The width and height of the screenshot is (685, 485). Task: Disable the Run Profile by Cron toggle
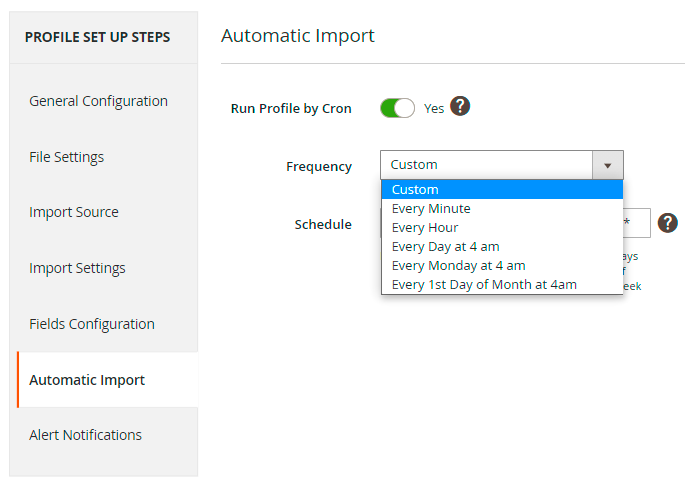pyautogui.click(x=397, y=108)
